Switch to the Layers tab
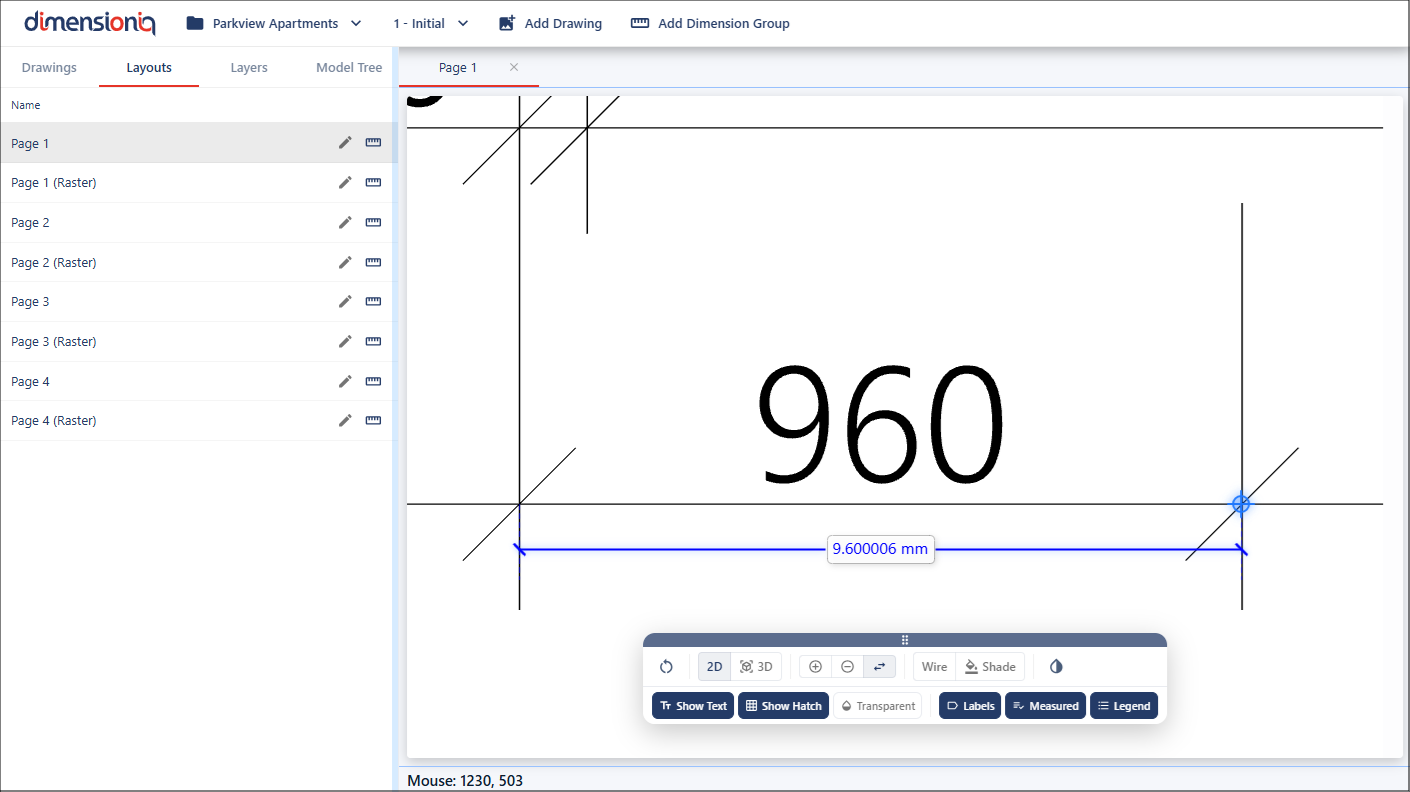This screenshot has width=1410, height=792. (249, 68)
